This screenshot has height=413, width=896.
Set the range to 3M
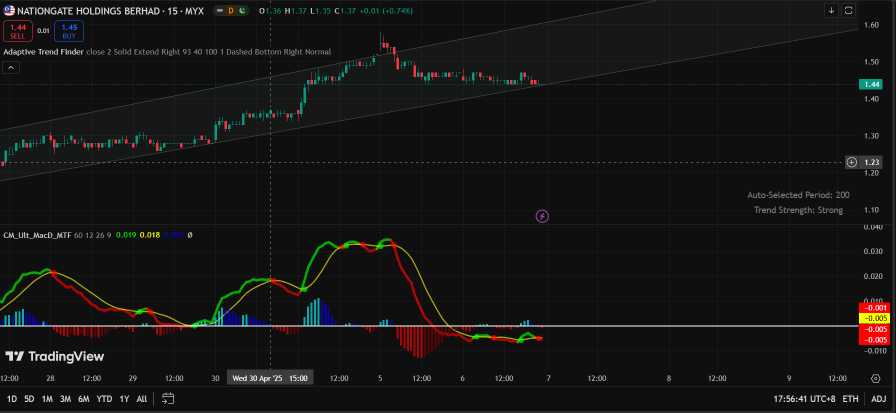click(65, 399)
